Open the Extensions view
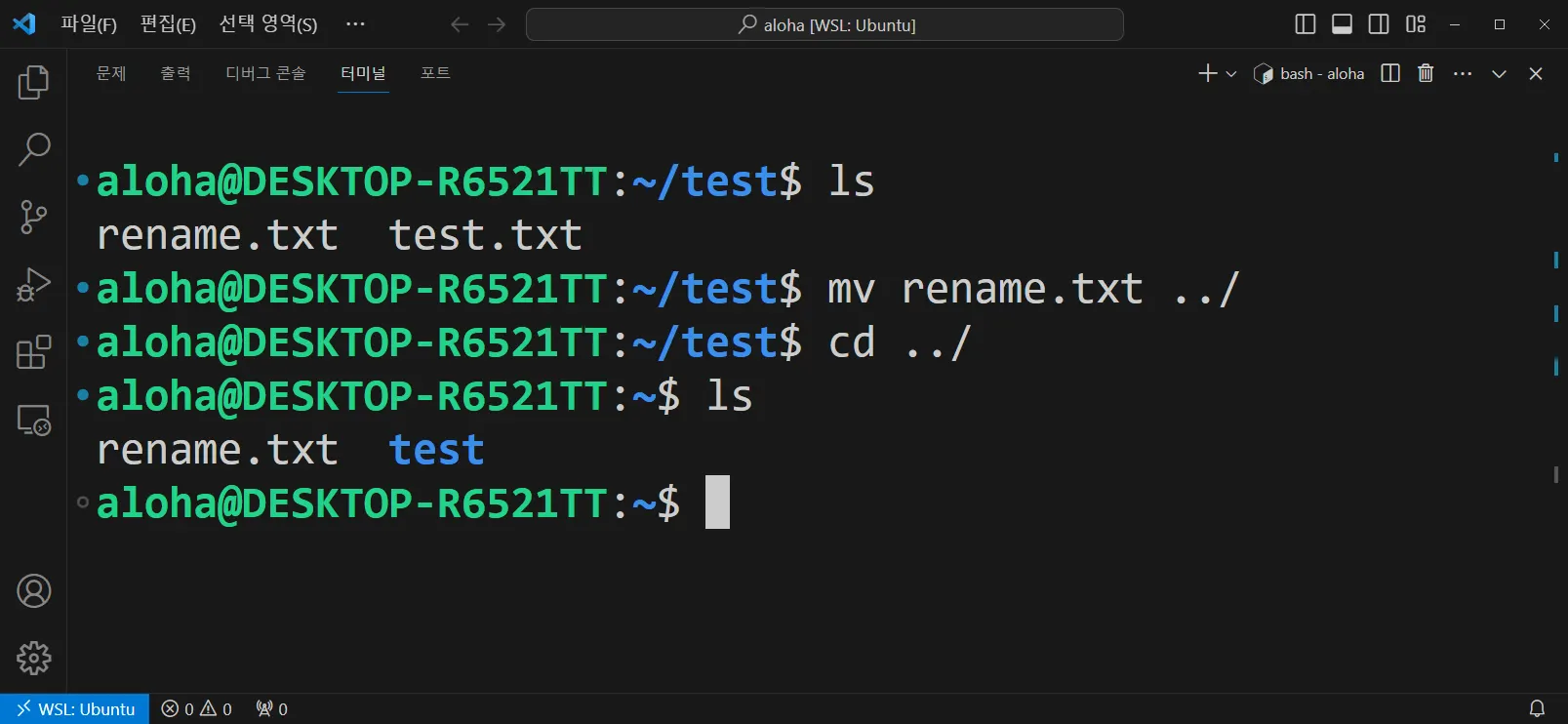This screenshot has width=1568, height=724. pos(33,352)
